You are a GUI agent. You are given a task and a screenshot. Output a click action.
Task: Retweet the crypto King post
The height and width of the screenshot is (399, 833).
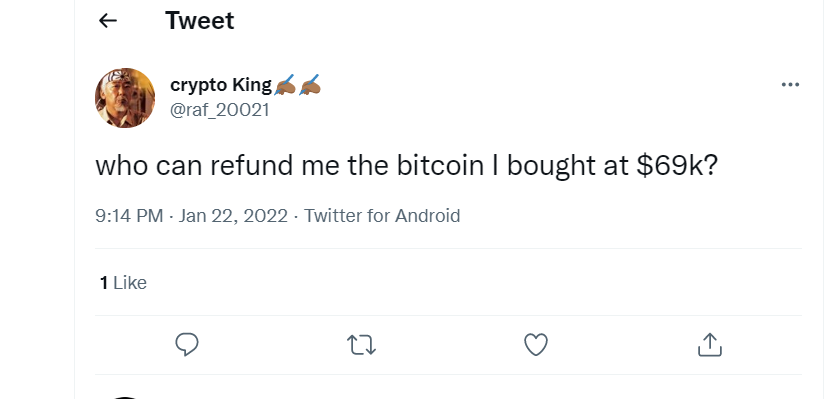tap(361, 344)
